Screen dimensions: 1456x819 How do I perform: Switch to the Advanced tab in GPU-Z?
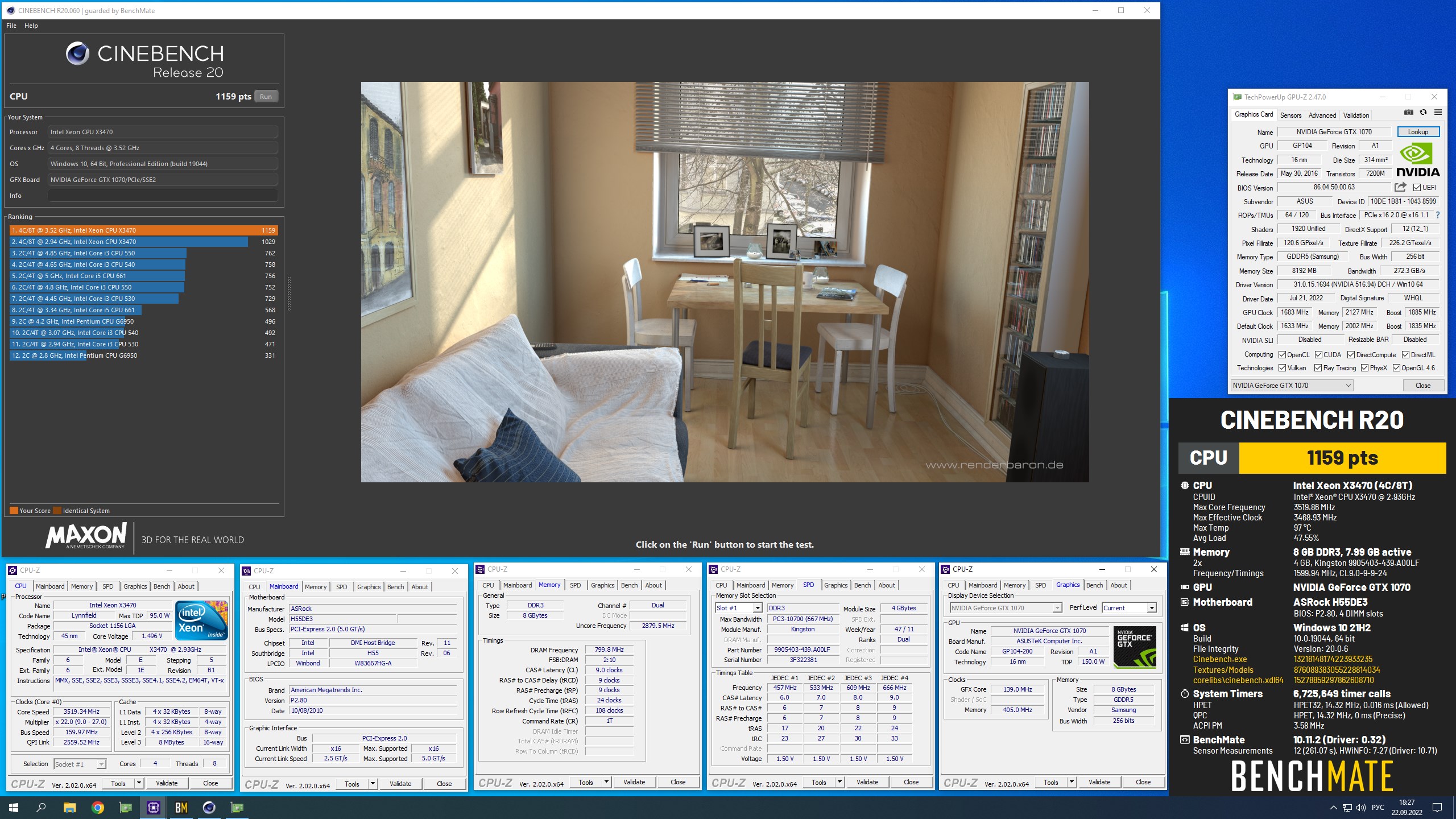(1322, 115)
